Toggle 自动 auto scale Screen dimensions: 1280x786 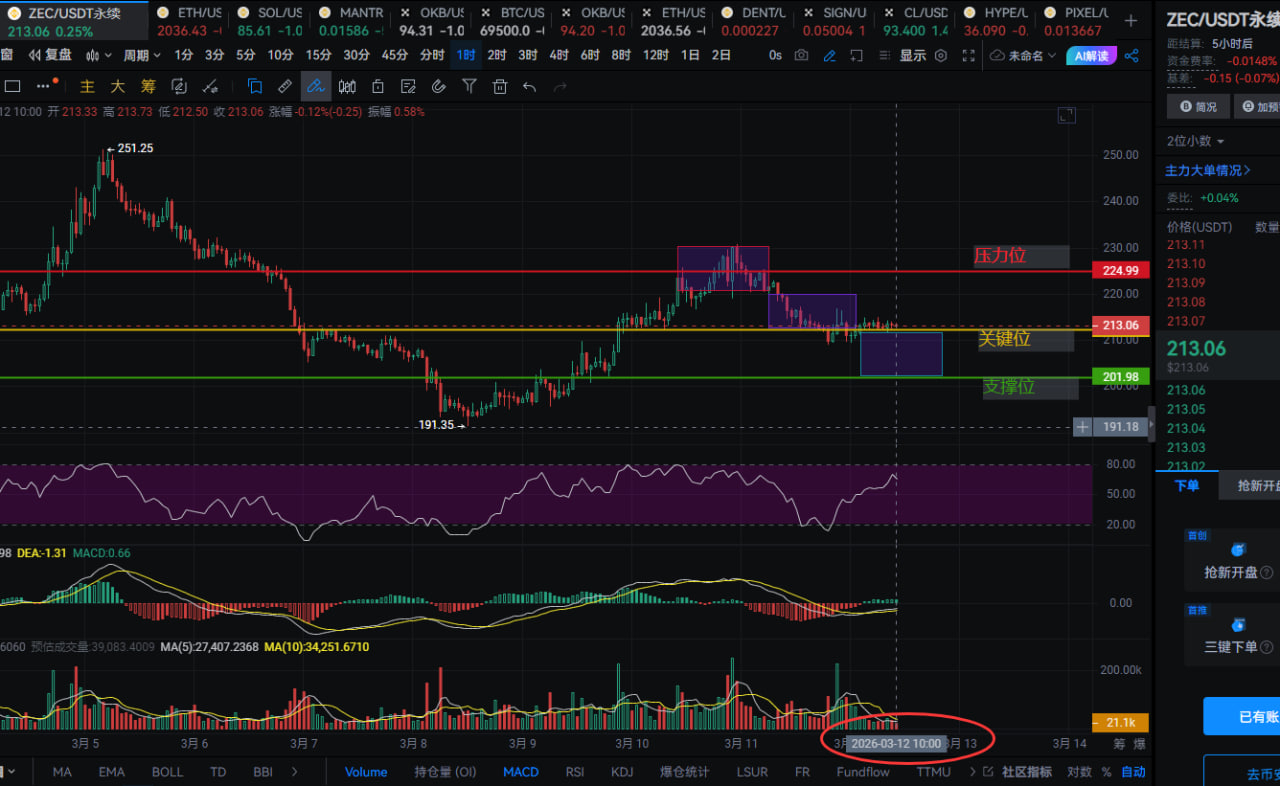click(x=1133, y=771)
